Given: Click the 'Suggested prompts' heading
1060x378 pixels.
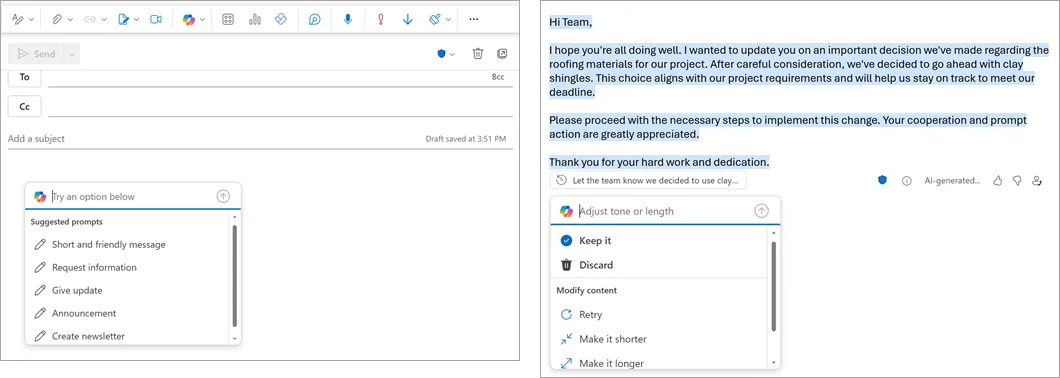Looking at the screenshot, I should [67, 221].
